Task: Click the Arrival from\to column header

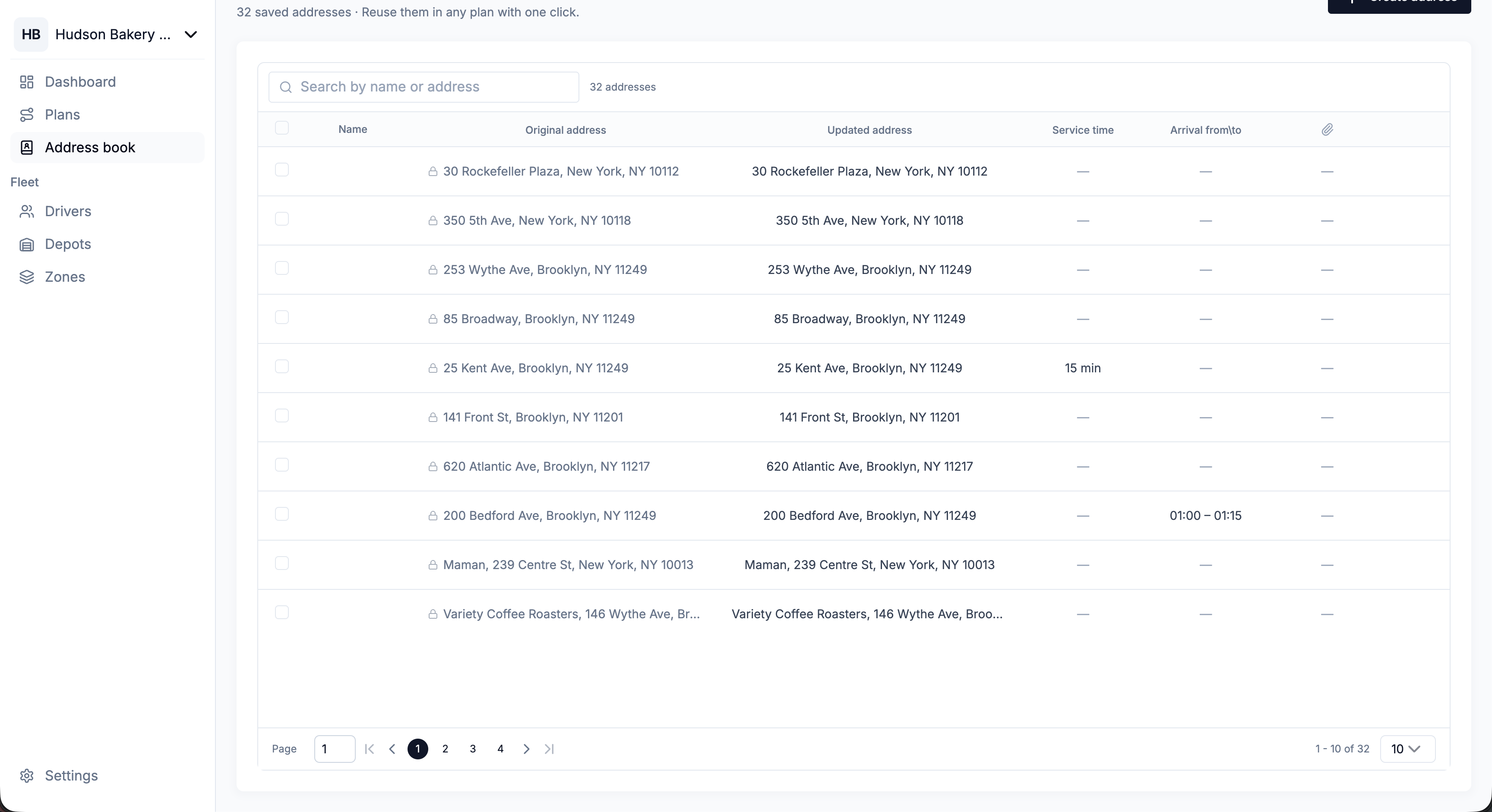Action: tap(1205, 130)
